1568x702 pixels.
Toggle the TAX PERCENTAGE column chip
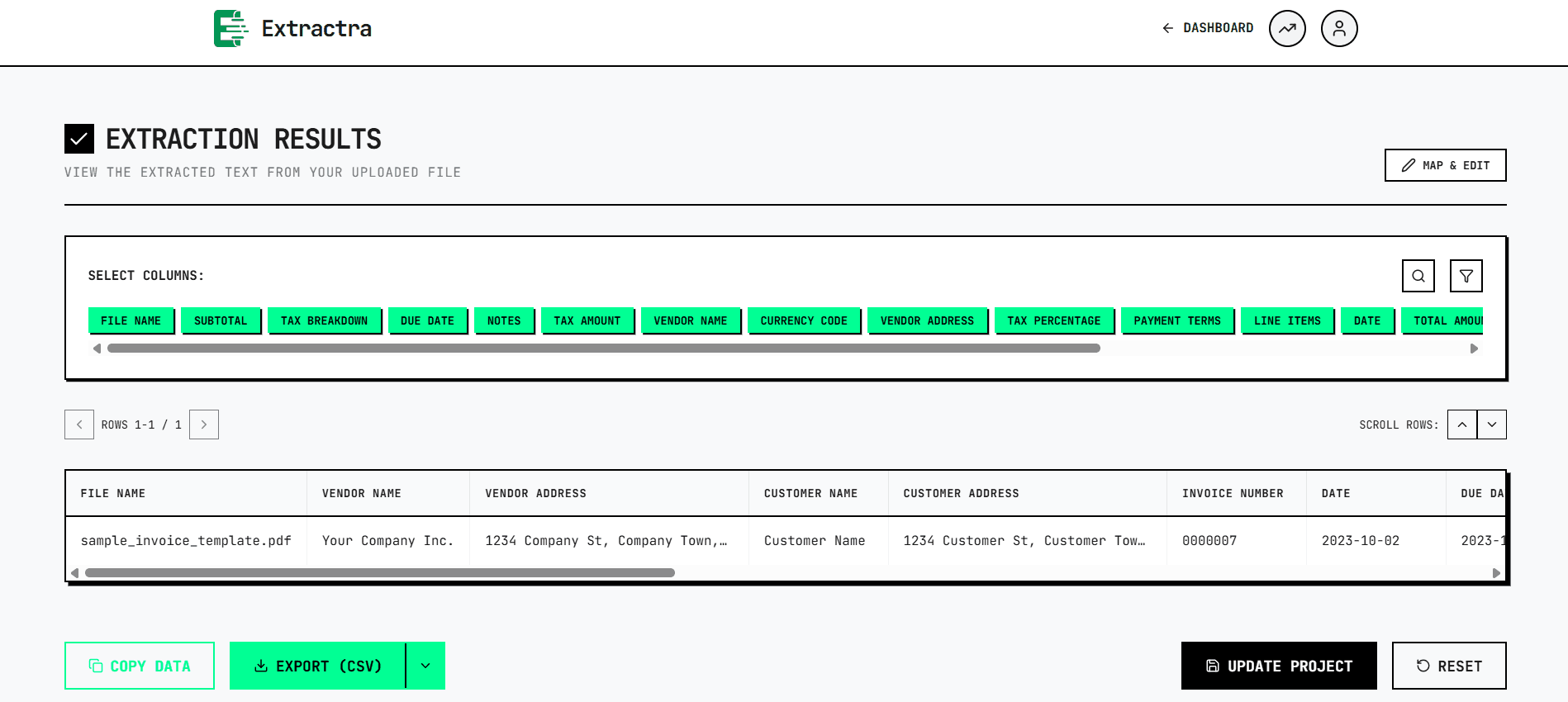click(x=1054, y=320)
